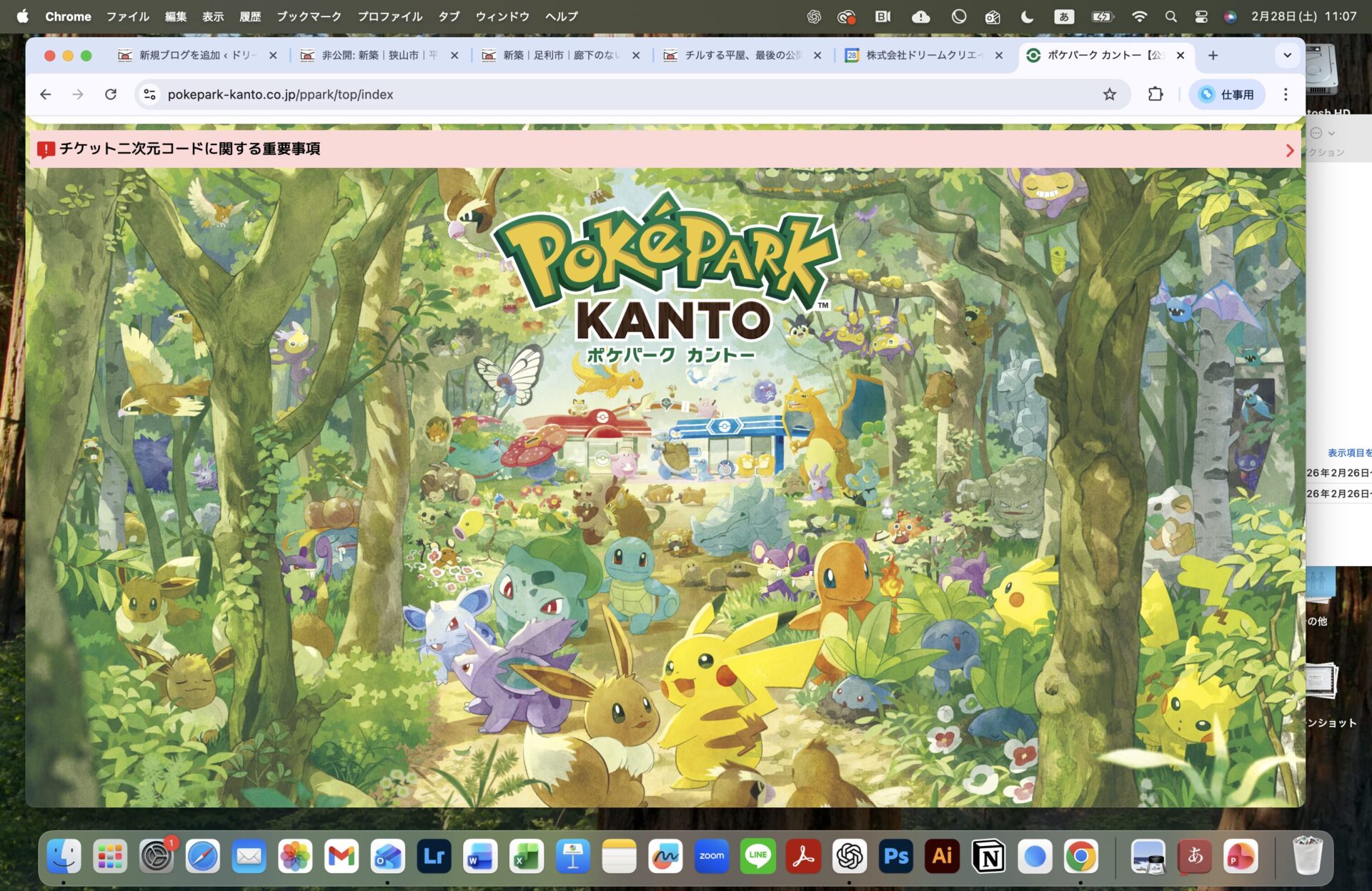The height and width of the screenshot is (891, 1372).
Task: Open Photos from the Dock
Action: coord(295,855)
